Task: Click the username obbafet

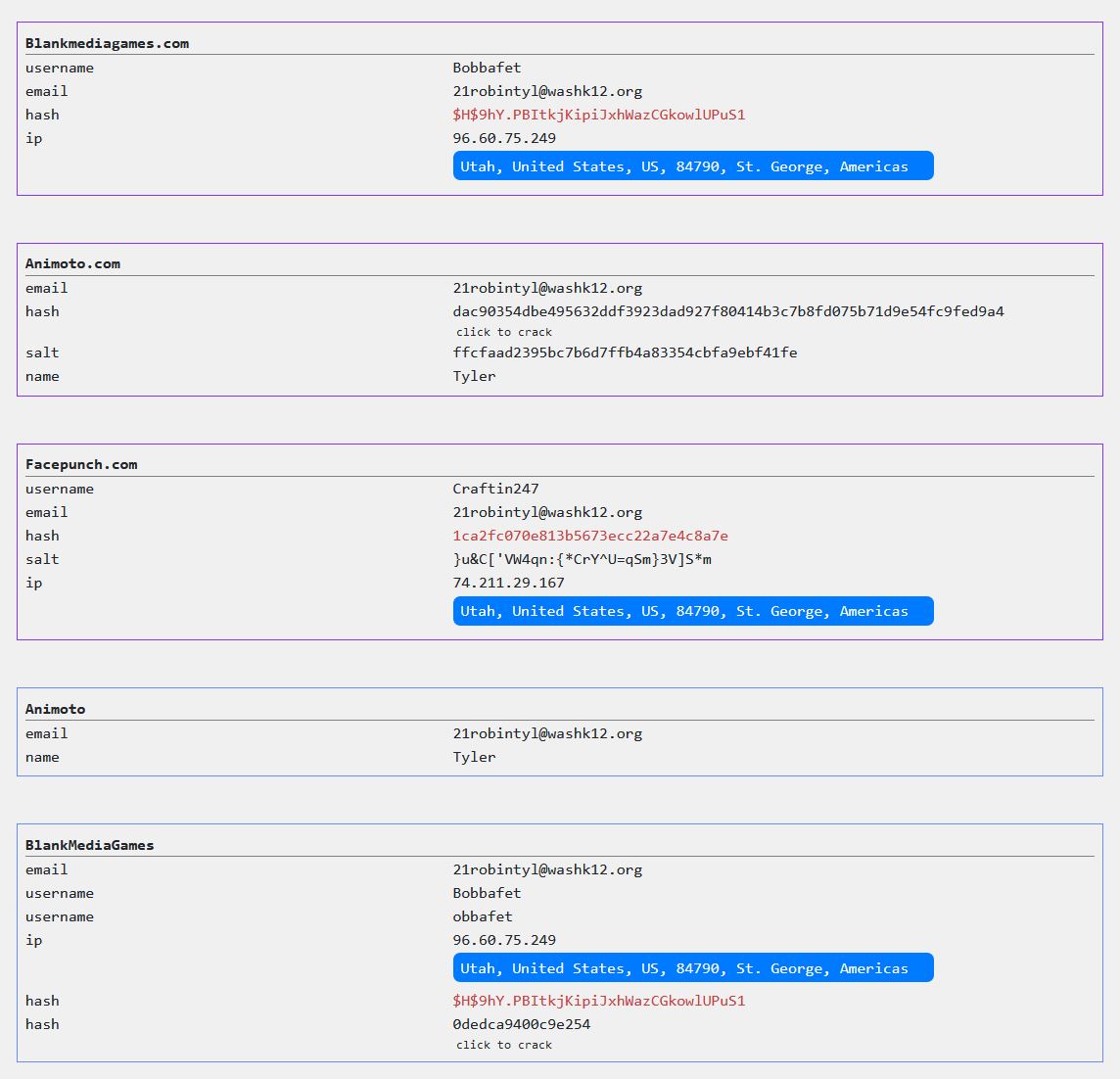Action: [x=483, y=916]
